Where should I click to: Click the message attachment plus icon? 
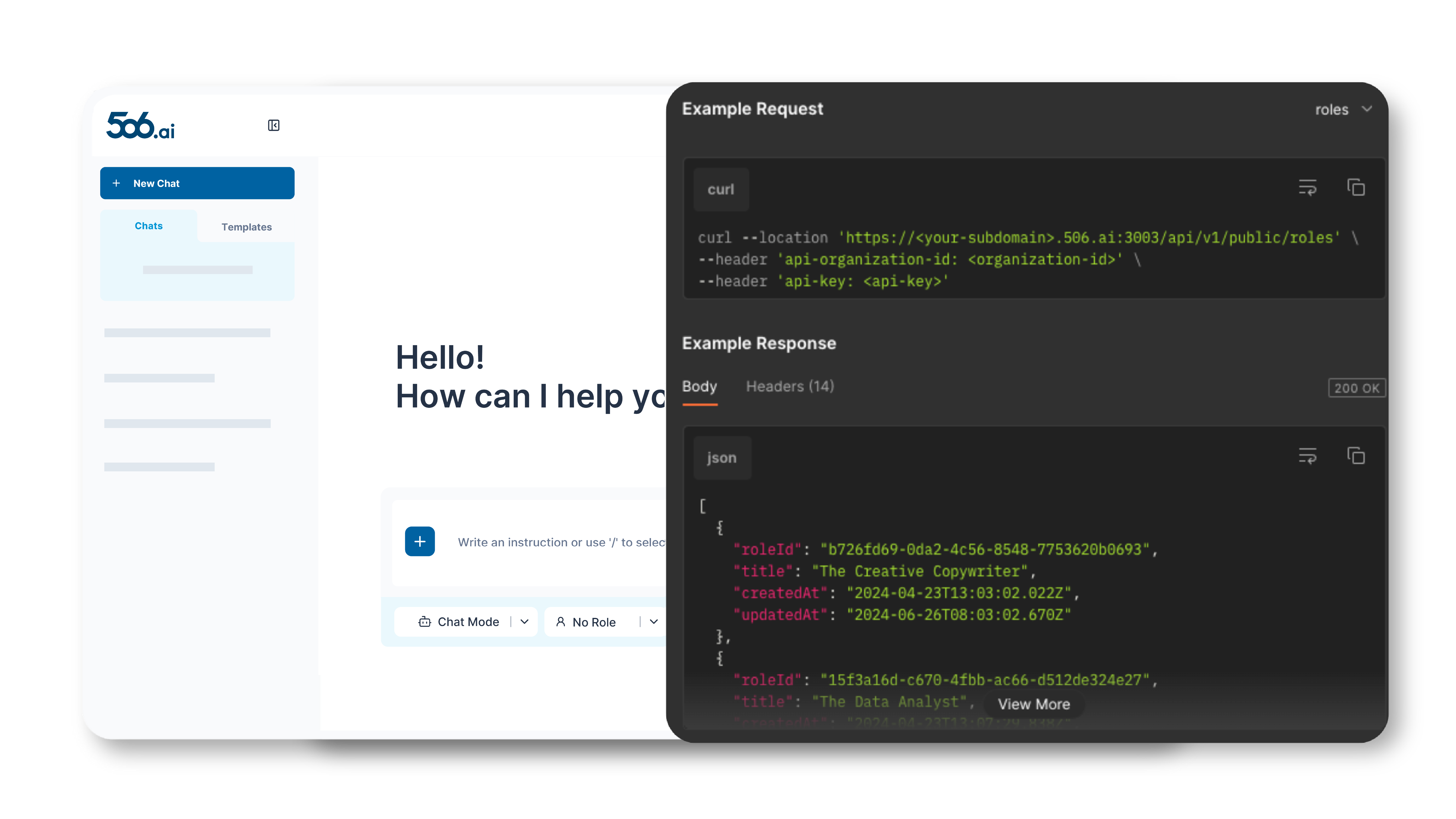point(420,541)
